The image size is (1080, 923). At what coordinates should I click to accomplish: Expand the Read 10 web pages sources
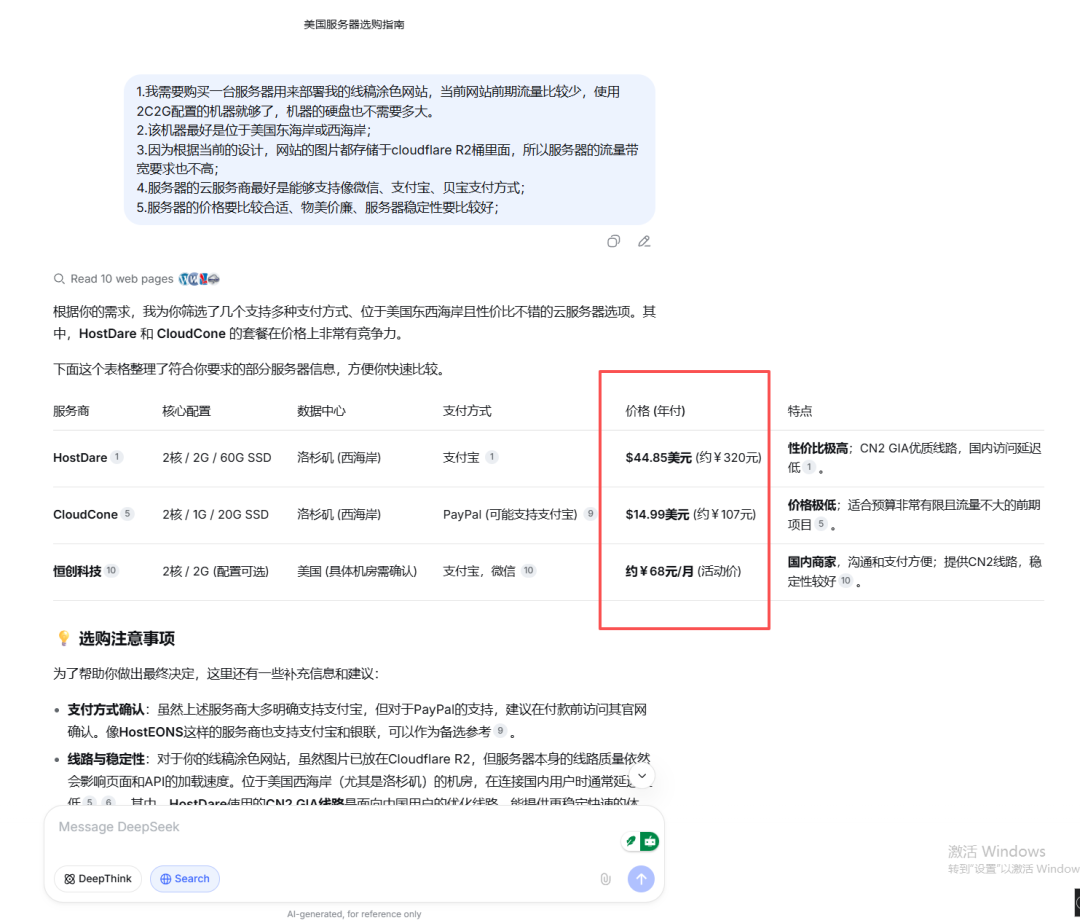pyautogui.click(x=122, y=279)
